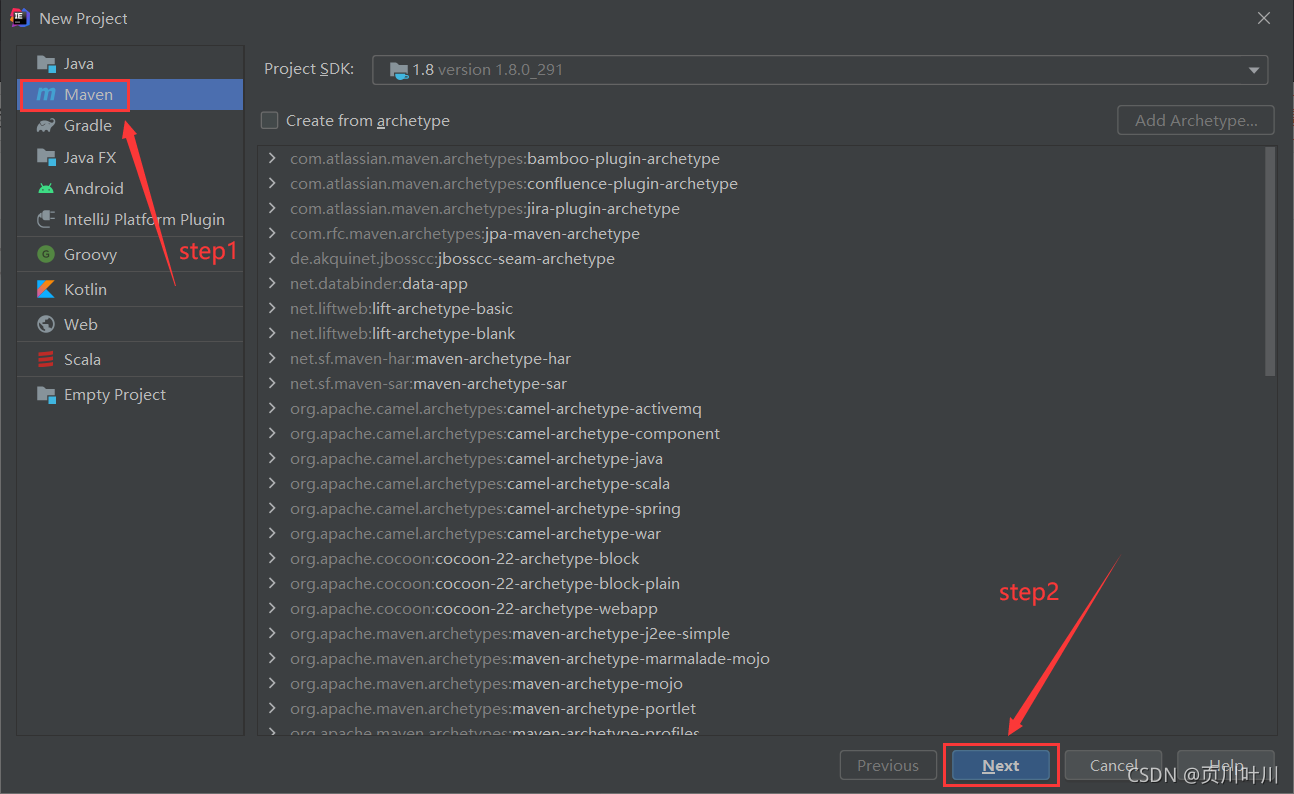Click the IntelliJ IDEA logo in title bar
The image size is (1294, 794).
coord(19,18)
